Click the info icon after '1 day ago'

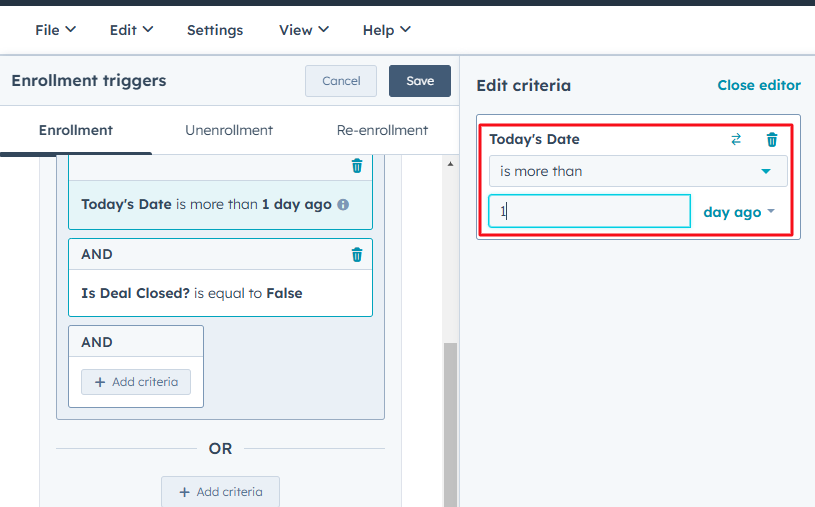[343, 204]
